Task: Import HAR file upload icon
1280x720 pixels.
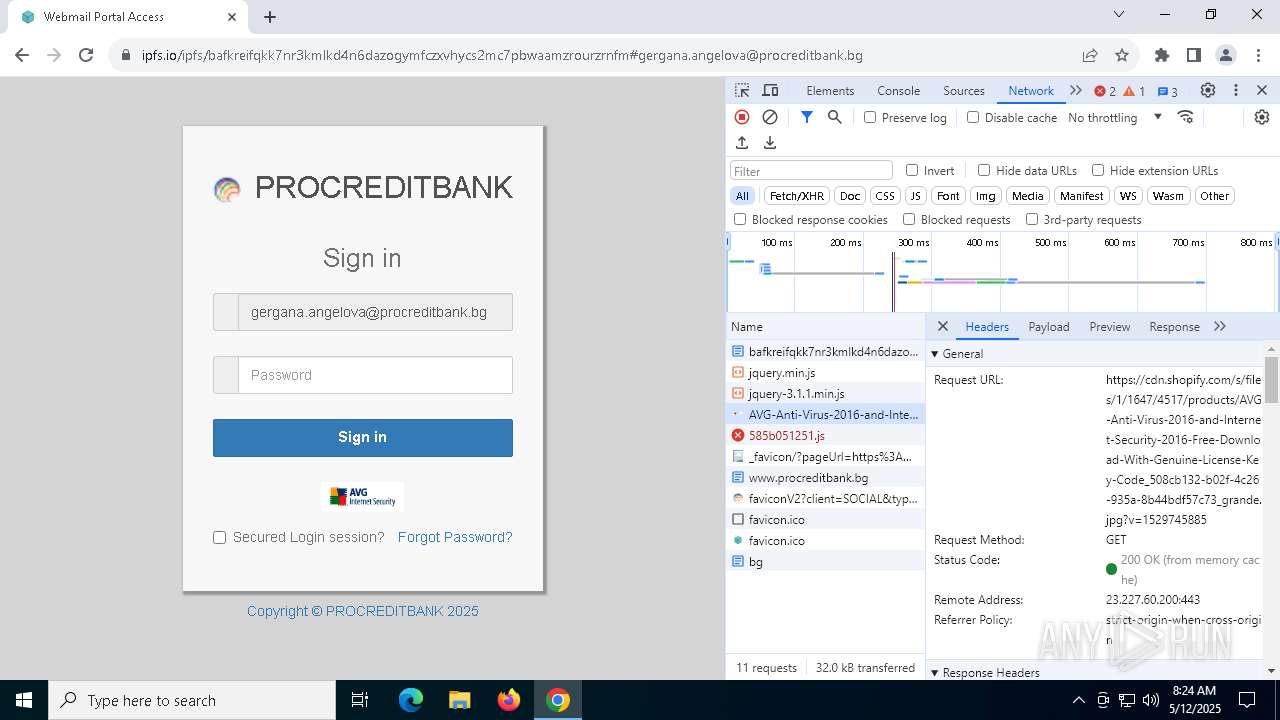Action: pos(742,143)
